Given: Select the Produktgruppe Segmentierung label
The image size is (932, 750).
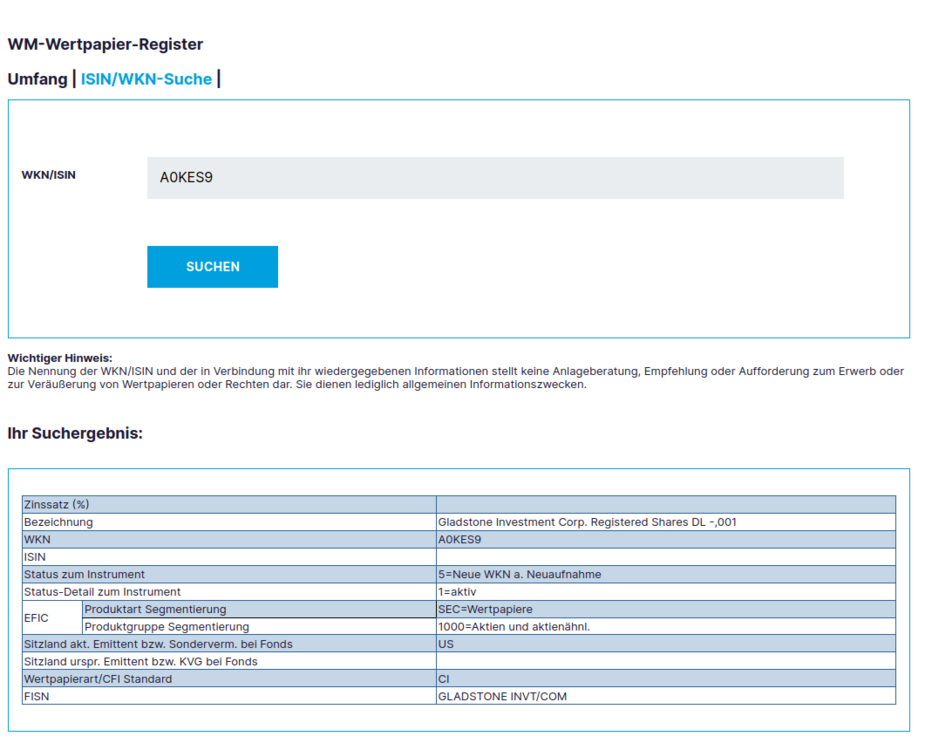Looking at the screenshot, I should pyautogui.click(x=166, y=626).
